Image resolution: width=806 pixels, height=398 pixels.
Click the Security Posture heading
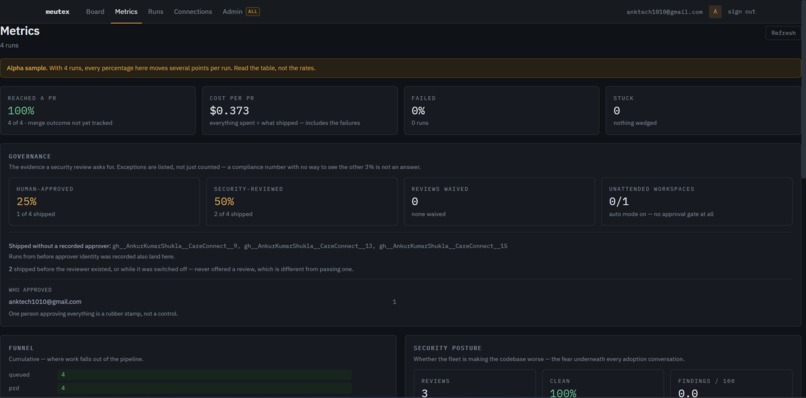tap(448, 348)
